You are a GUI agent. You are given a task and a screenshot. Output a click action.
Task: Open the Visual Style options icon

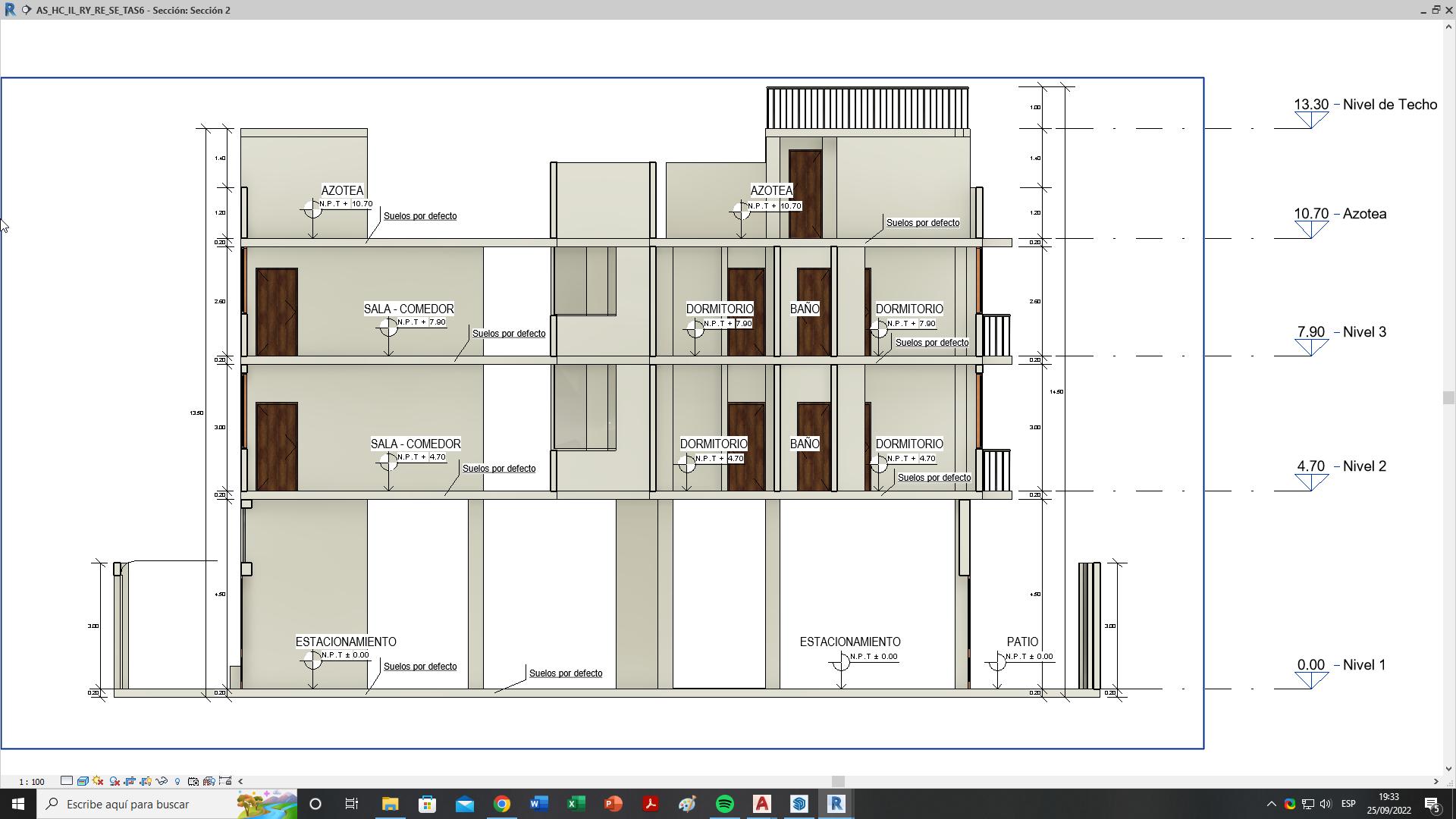click(x=83, y=780)
